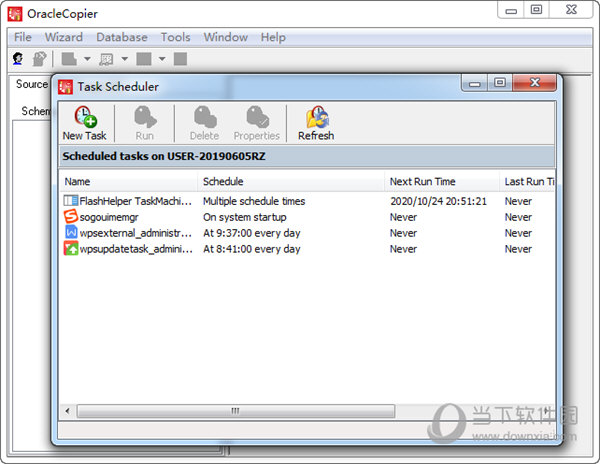
Task: Click 'Multiple schedule times' cell
Action: 254,201
